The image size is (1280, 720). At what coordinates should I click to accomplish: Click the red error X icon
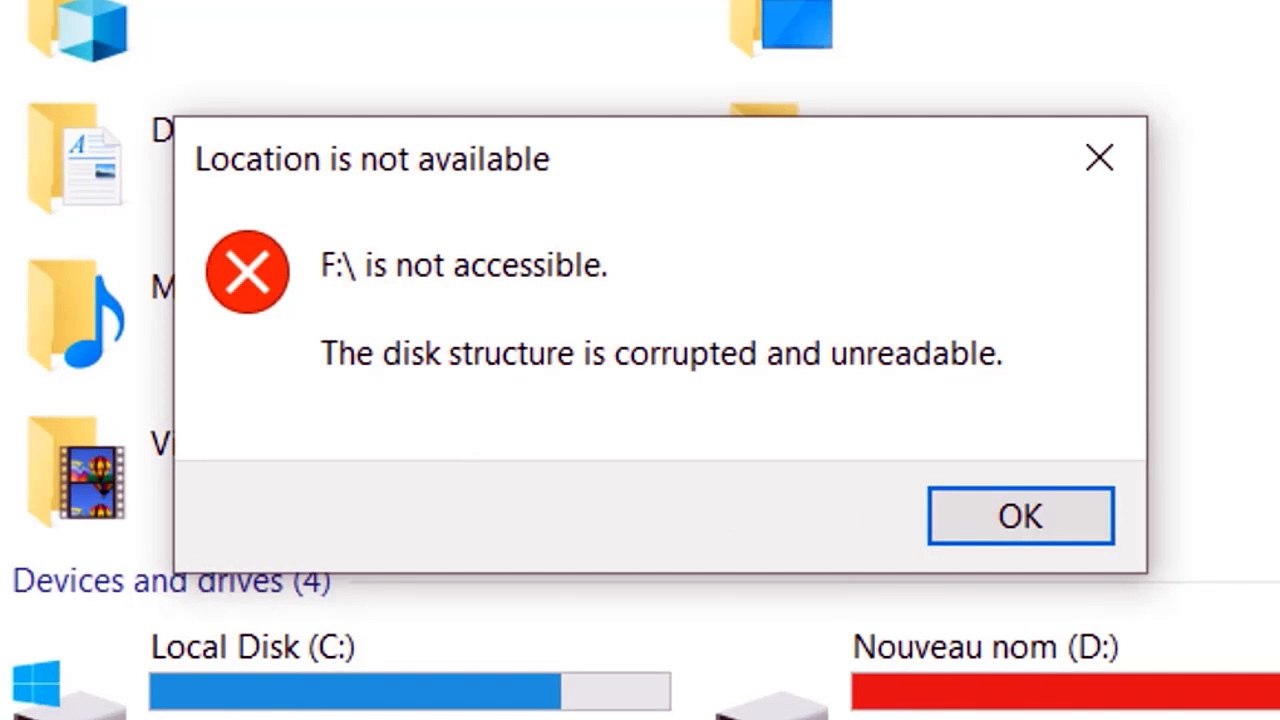[247, 272]
